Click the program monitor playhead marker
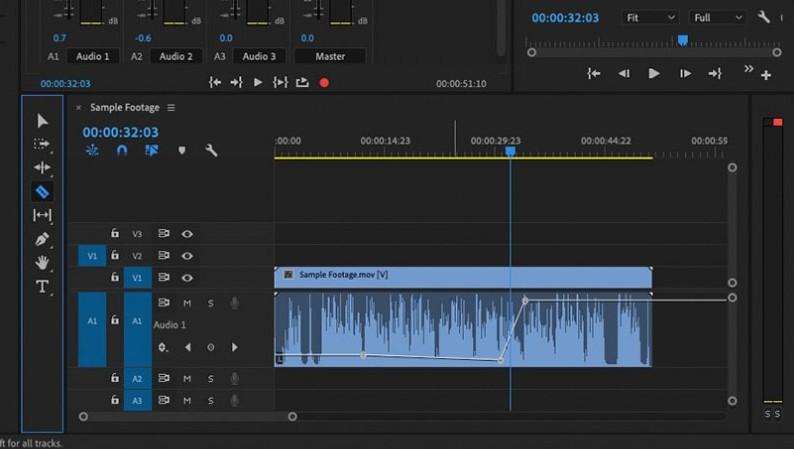The height and width of the screenshot is (449, 794). pos(683,40)
